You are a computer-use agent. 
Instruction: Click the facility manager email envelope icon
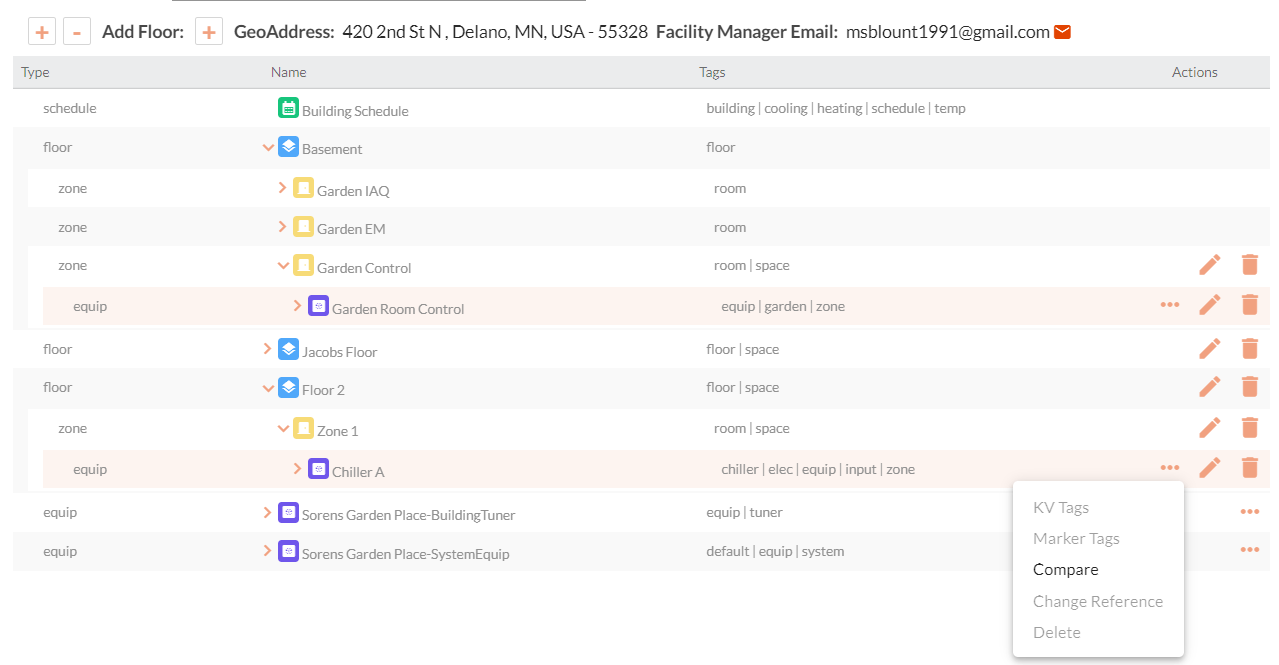click(x=1063, y=32)
